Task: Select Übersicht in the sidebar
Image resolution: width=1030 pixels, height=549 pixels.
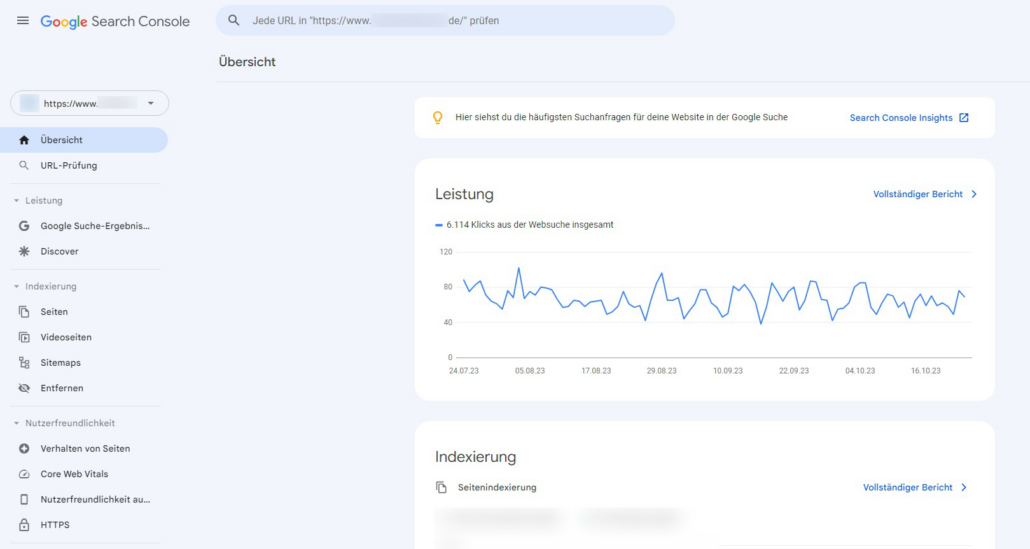Action: (x=84, y=140)
